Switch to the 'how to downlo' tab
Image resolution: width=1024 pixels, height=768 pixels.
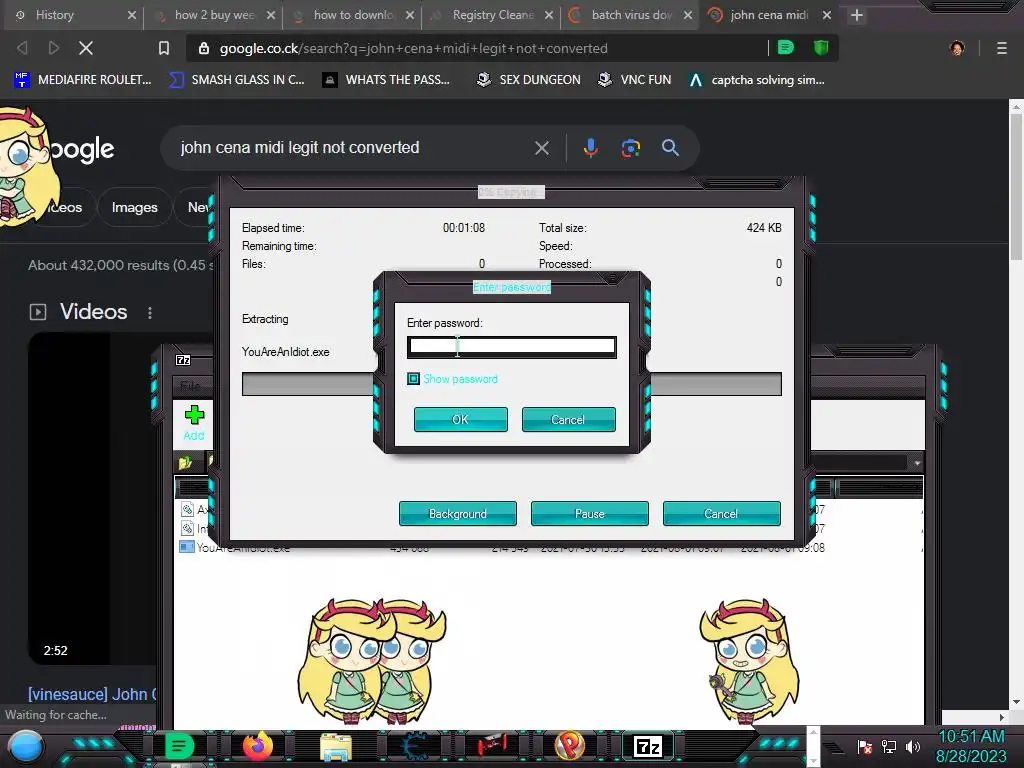(x=353, y=15)
